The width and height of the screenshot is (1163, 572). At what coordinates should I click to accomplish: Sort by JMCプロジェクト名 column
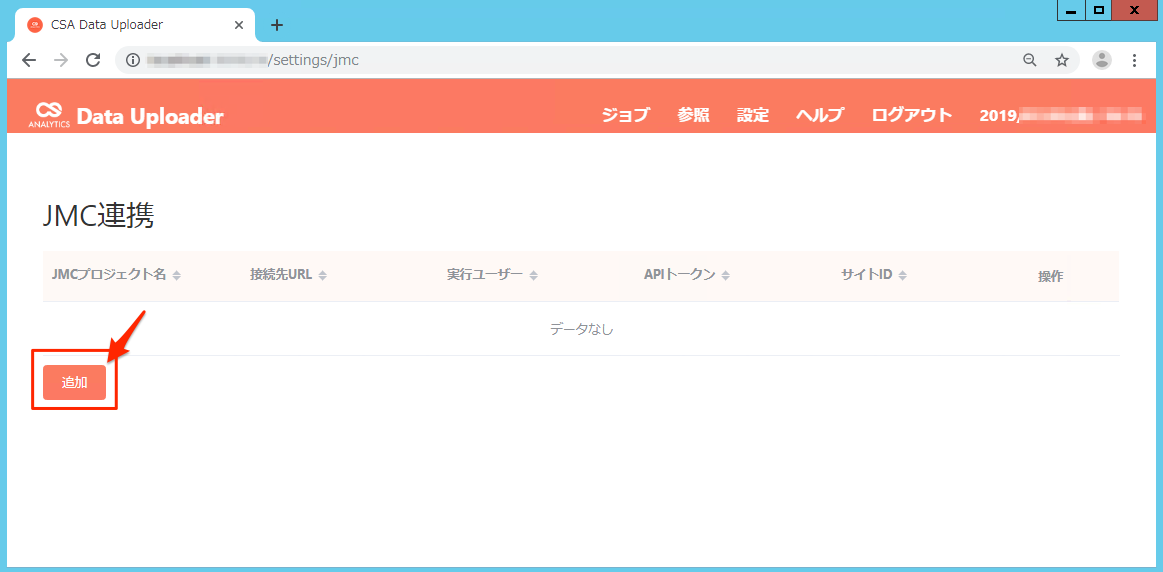pos(116,275)
